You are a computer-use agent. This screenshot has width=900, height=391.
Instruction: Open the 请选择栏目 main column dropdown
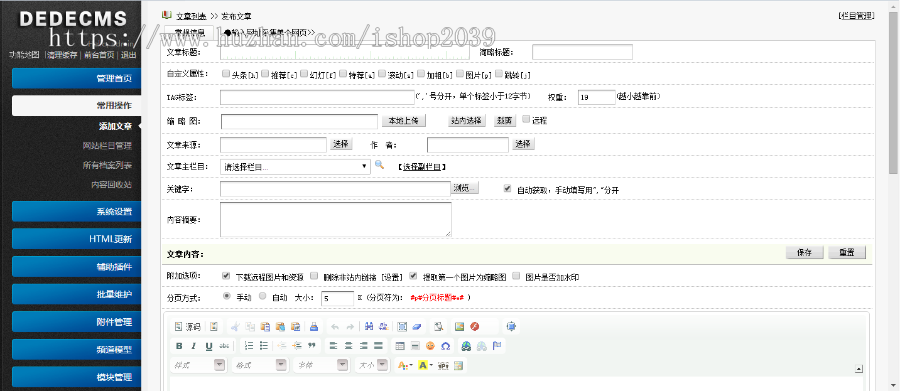[295, 167]
